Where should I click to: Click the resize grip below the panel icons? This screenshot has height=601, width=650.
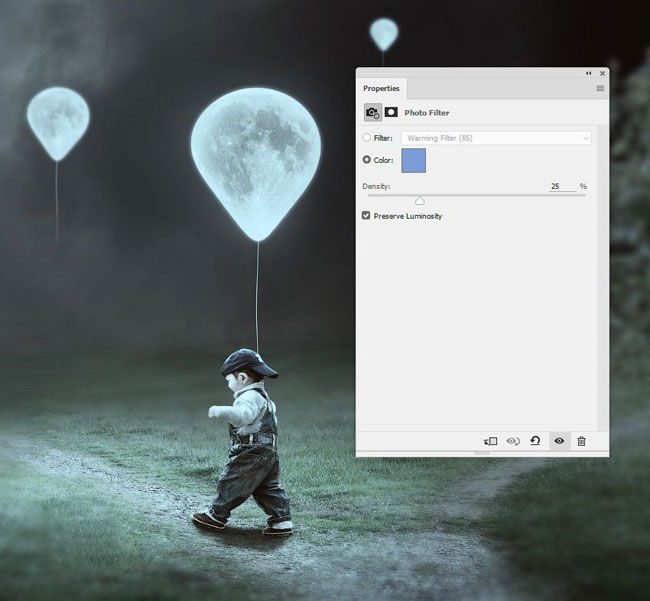482,453
